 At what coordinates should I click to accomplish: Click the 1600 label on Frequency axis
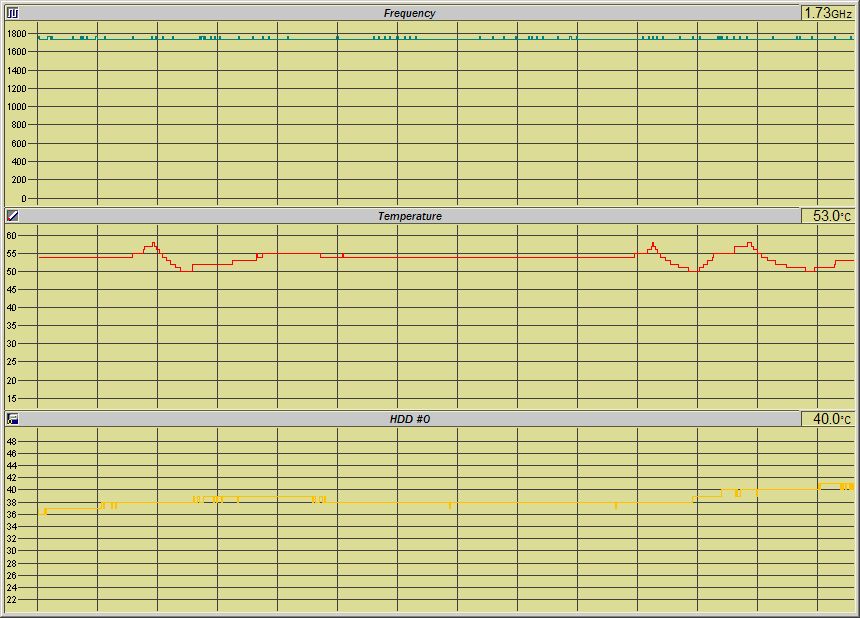click(x=16, y=52)
